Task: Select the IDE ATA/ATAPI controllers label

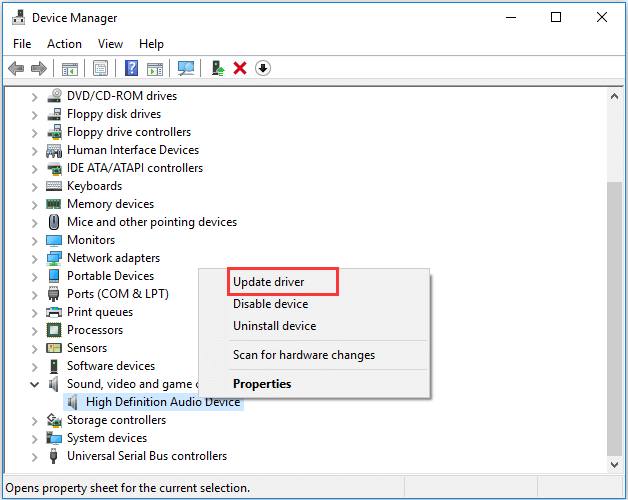Action: point(135,168)
